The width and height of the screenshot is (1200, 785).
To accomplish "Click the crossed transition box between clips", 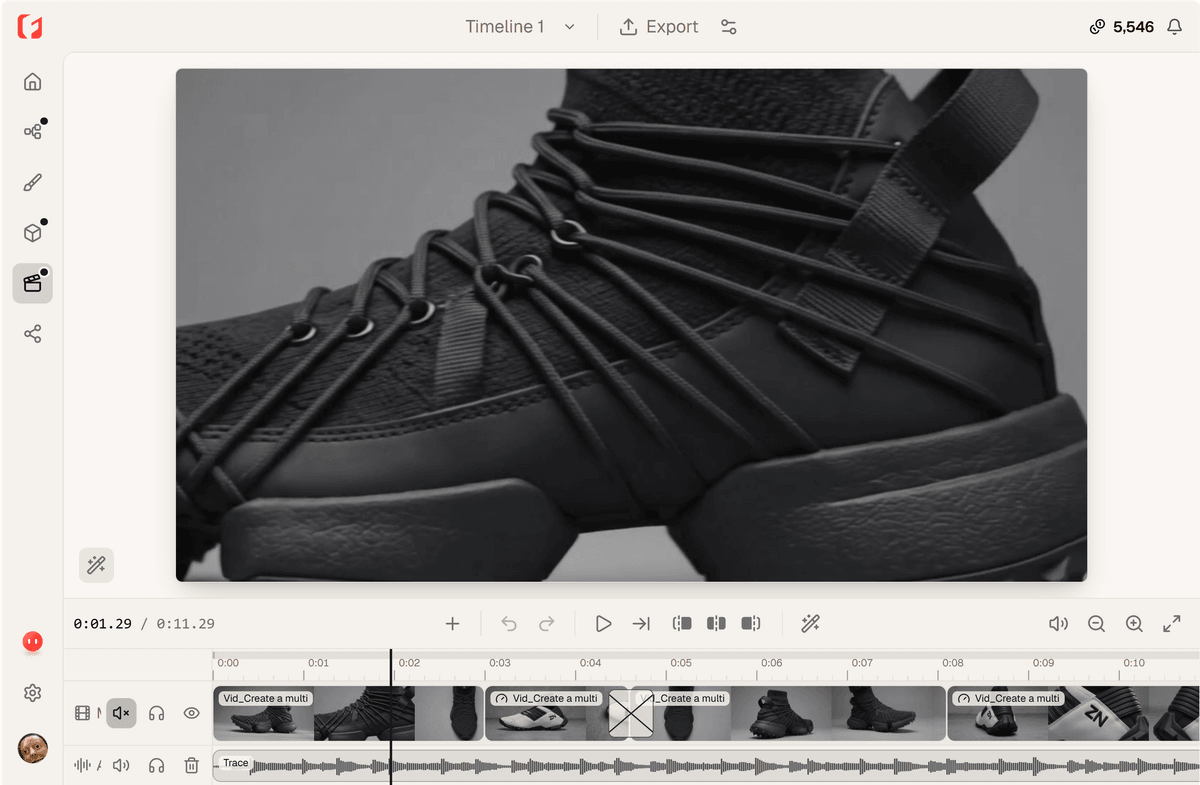I will pyautogui.click(x=631, y=713).
